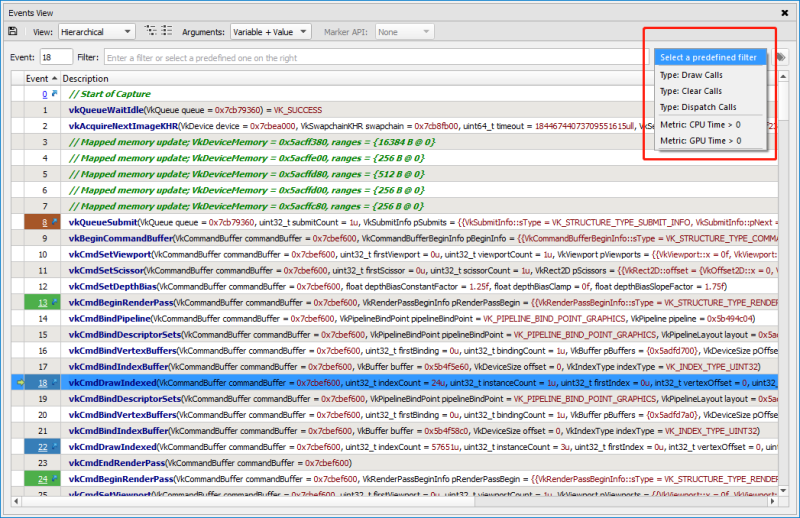This screenshot has height=518, width=800.
Task: Select vkCmdBindIndexBuffer at event 21
Action: pyautogui.click(x=394, y=431)
